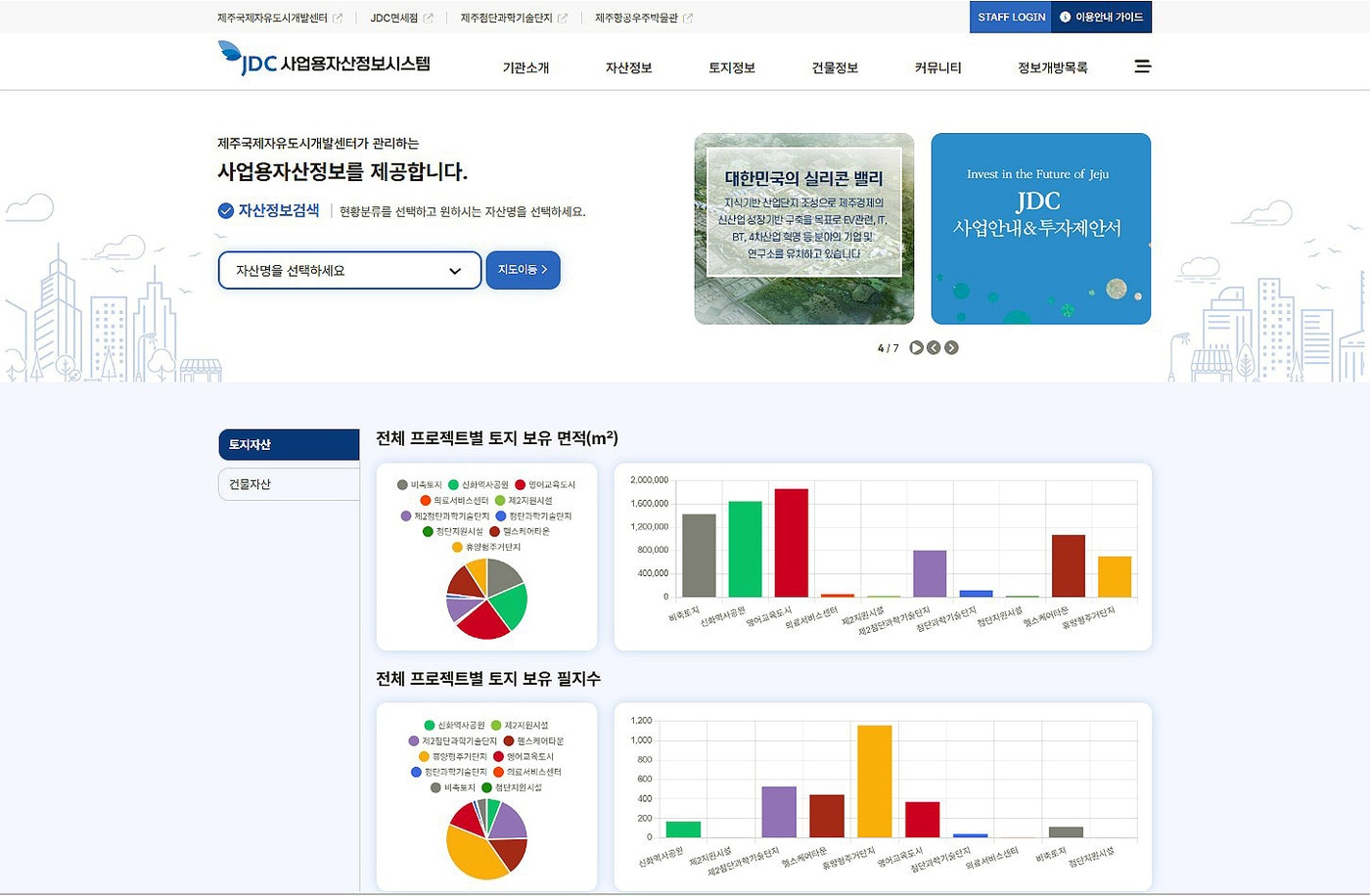Select the 토지자산 toggle tab
The height and width of the screenshot is (896, 1370).
click(288, 444)
